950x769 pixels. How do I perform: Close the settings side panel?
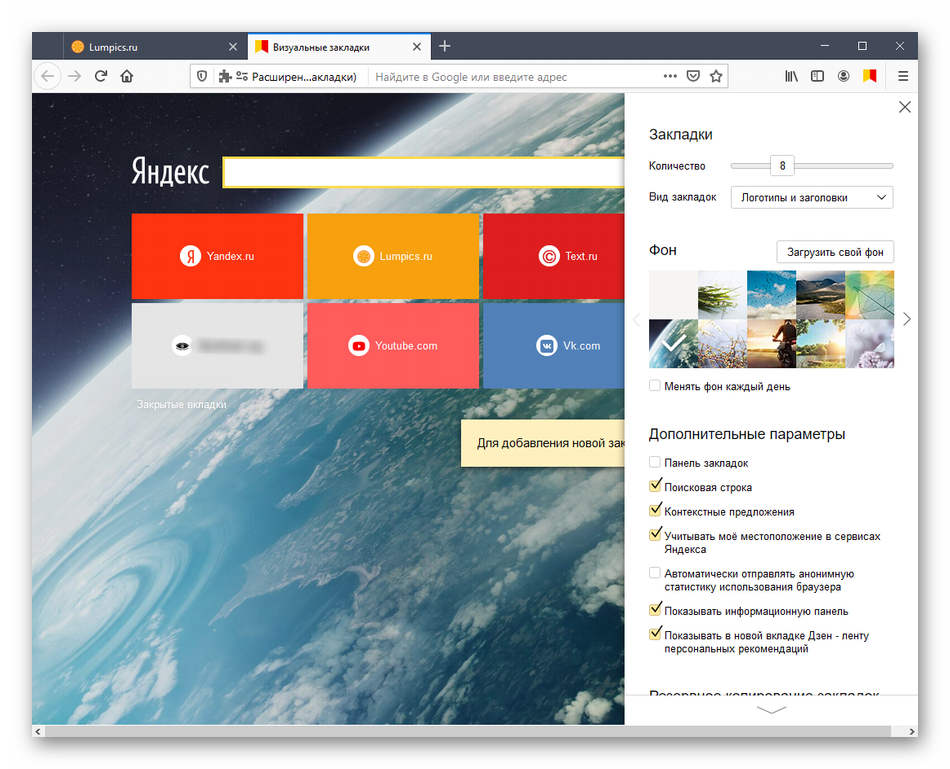point(905,107)
